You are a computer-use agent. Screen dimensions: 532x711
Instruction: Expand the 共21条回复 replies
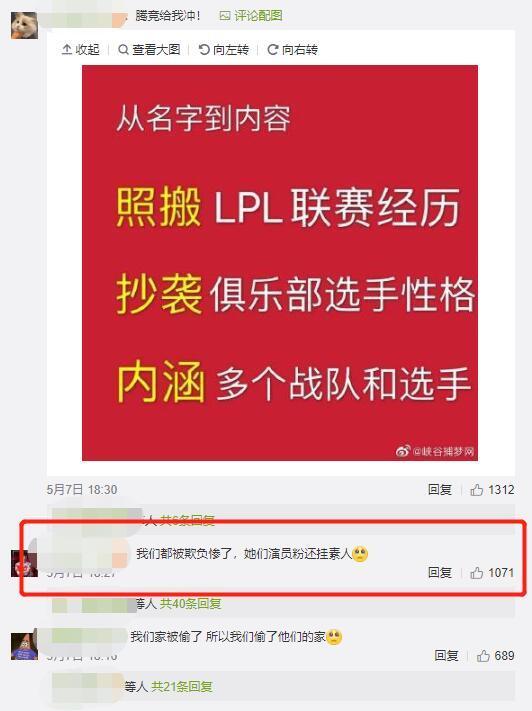pos(182,687)
